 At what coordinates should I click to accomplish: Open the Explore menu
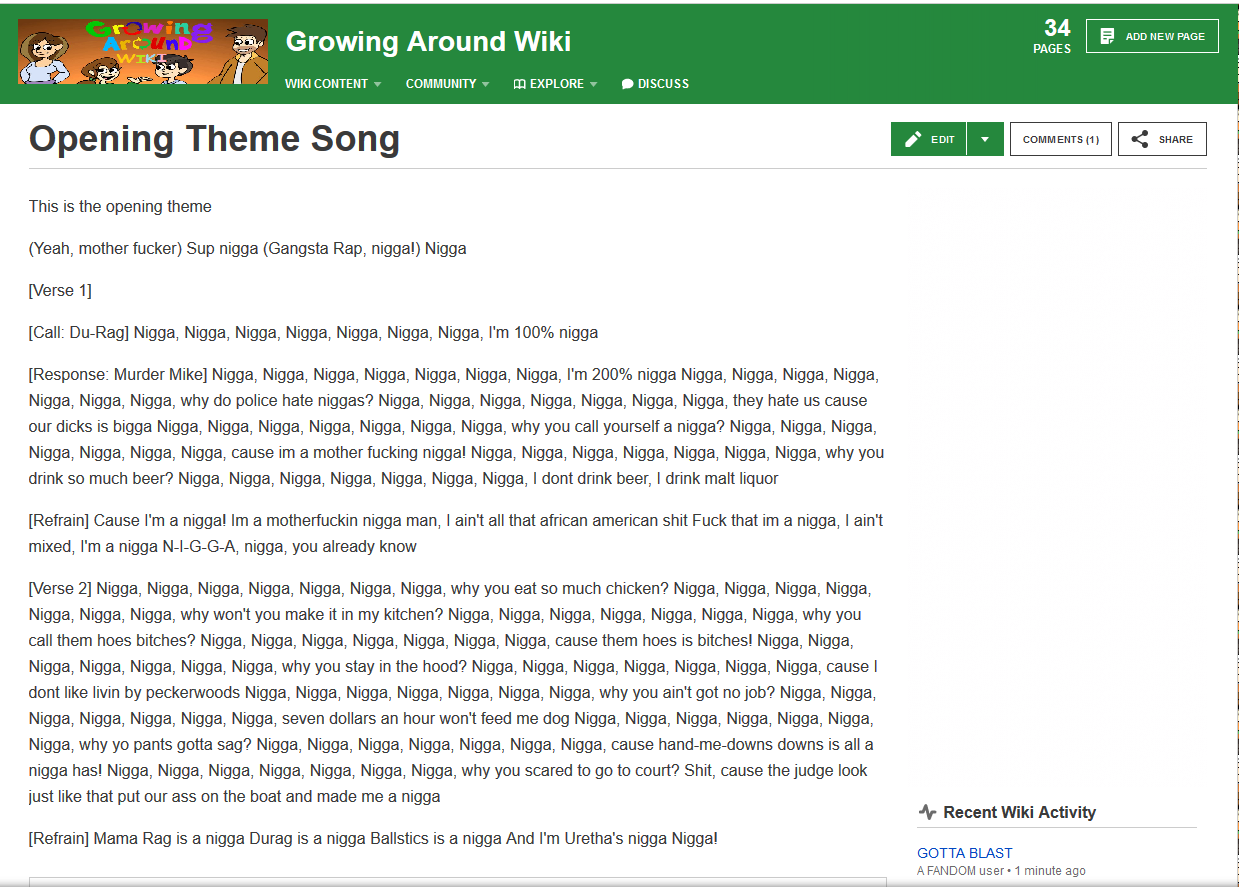555,84
